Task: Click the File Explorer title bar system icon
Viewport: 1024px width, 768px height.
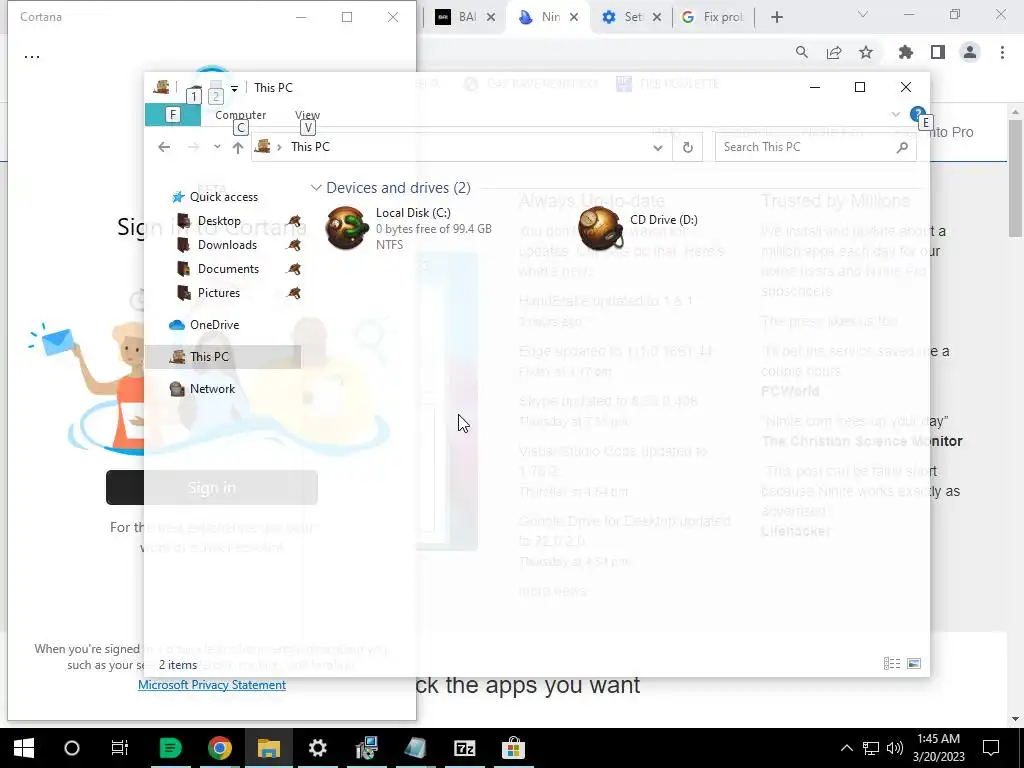Action: (x=161, y=87)
